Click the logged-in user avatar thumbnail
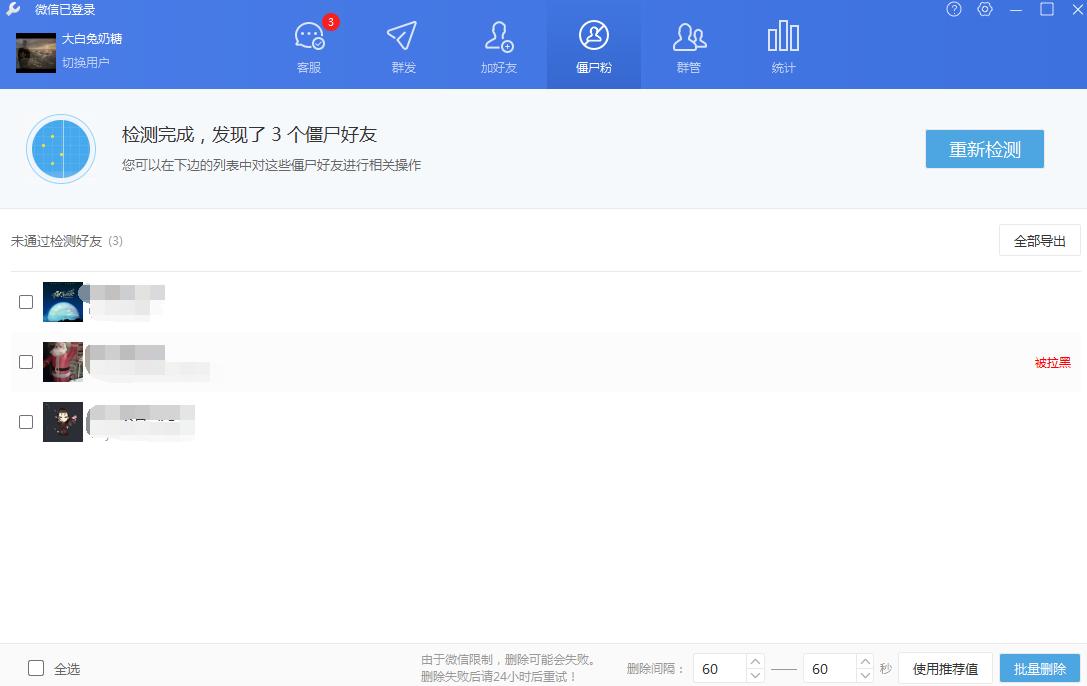The image size is (1087, 686). 35,50
